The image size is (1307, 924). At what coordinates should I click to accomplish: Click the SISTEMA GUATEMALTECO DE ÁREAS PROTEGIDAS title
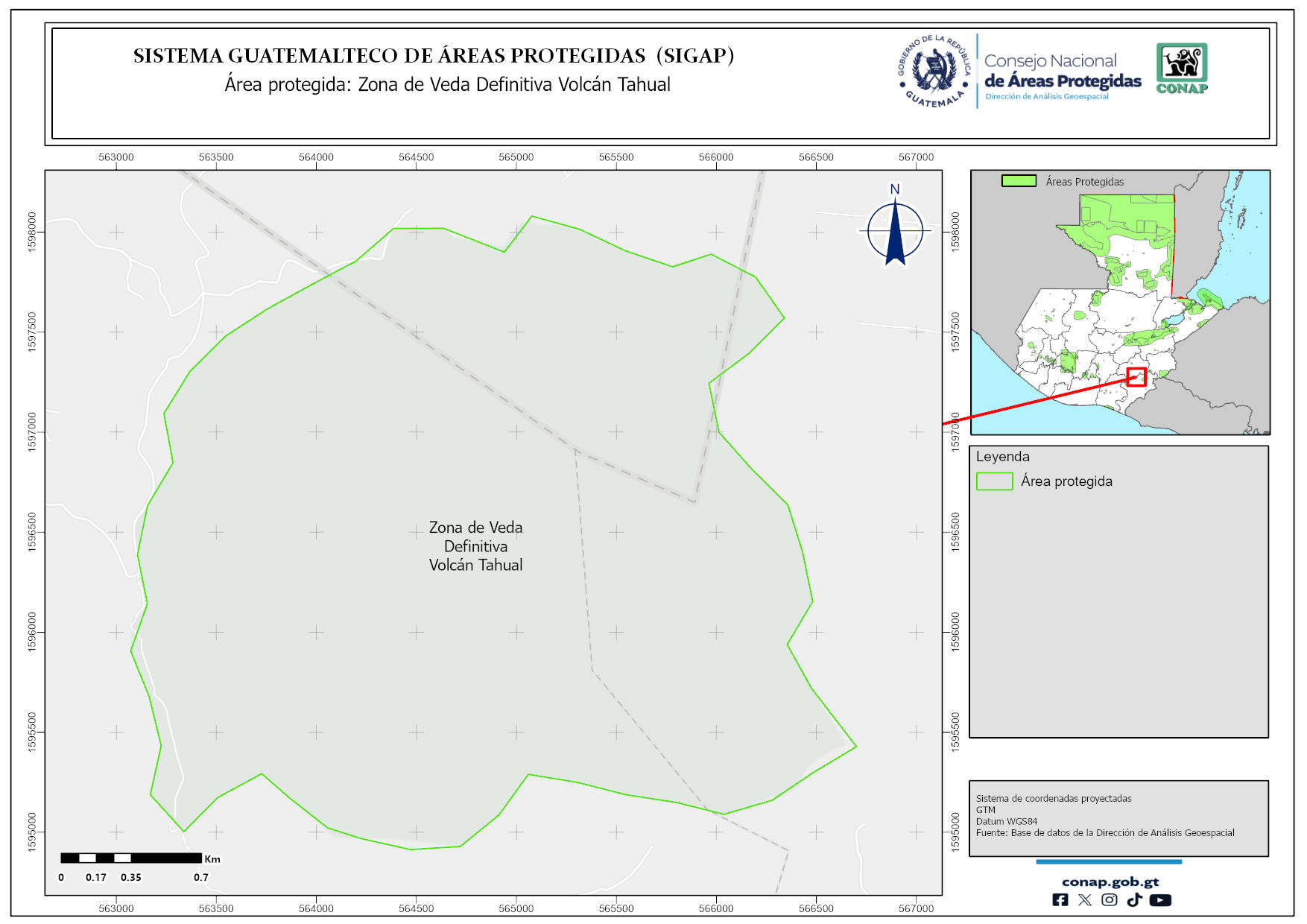point(434,56)
